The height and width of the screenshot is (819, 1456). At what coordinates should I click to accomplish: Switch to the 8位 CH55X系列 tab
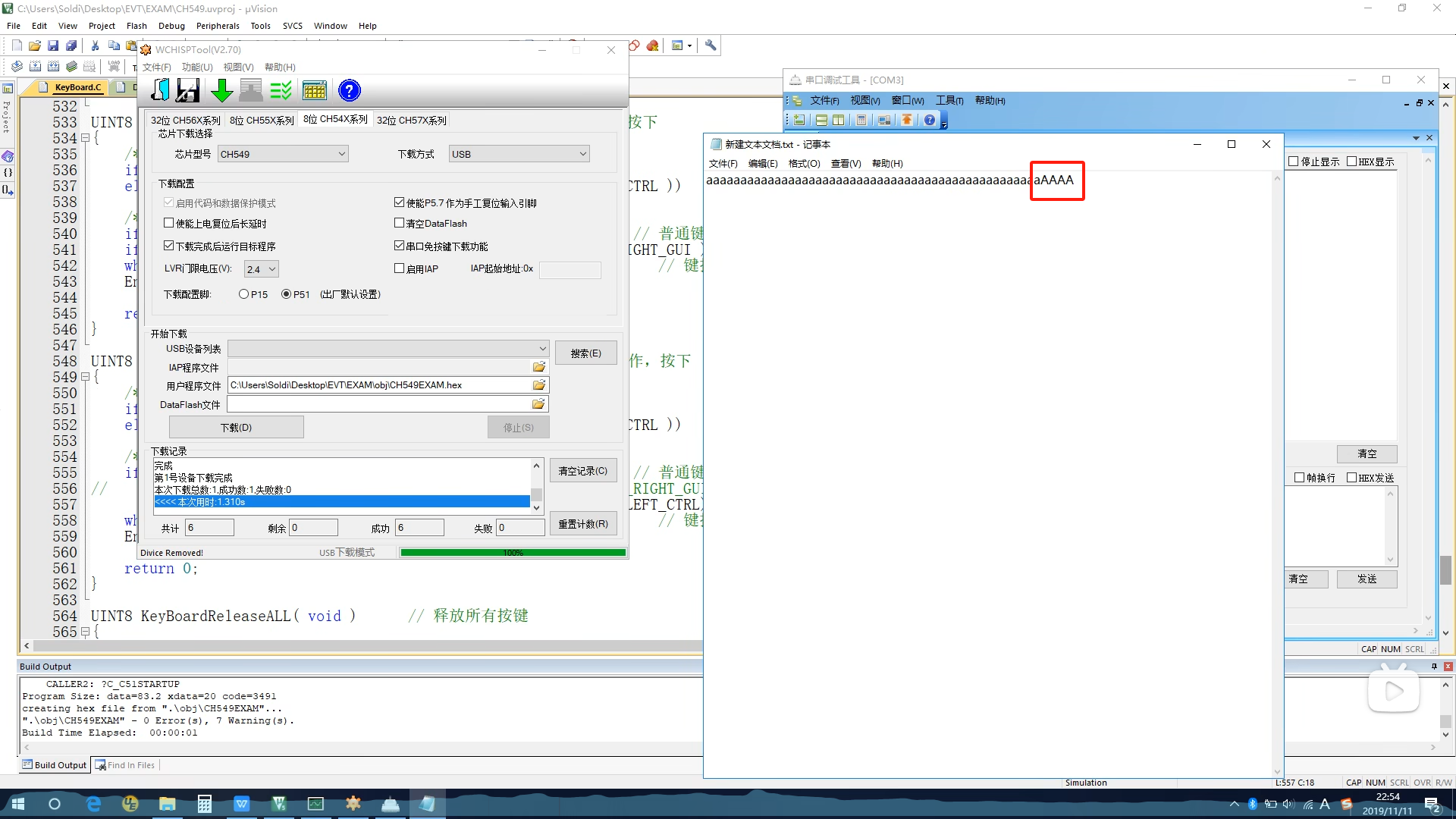tap(262, 121)
